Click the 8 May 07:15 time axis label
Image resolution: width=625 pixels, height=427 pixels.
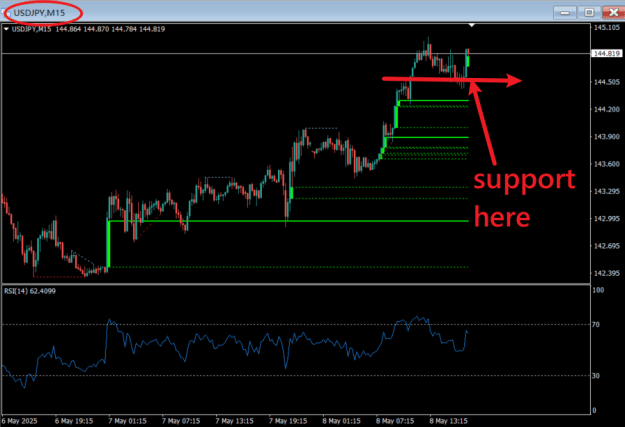pos(395,421)
